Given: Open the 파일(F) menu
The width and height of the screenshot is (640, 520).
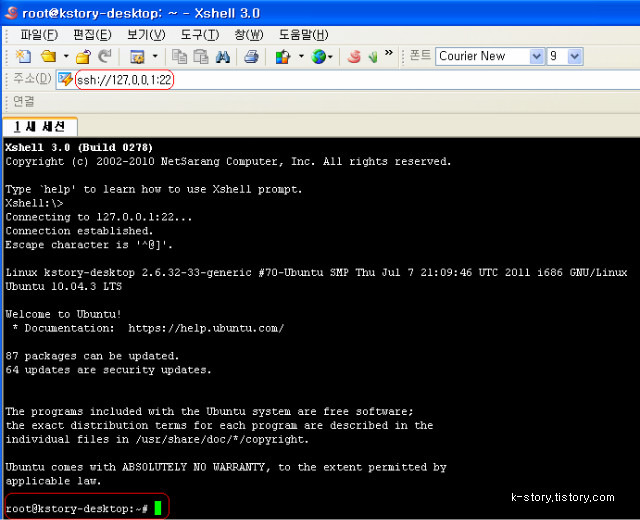Looking at the screenshot, I should [x=39, y=35].
